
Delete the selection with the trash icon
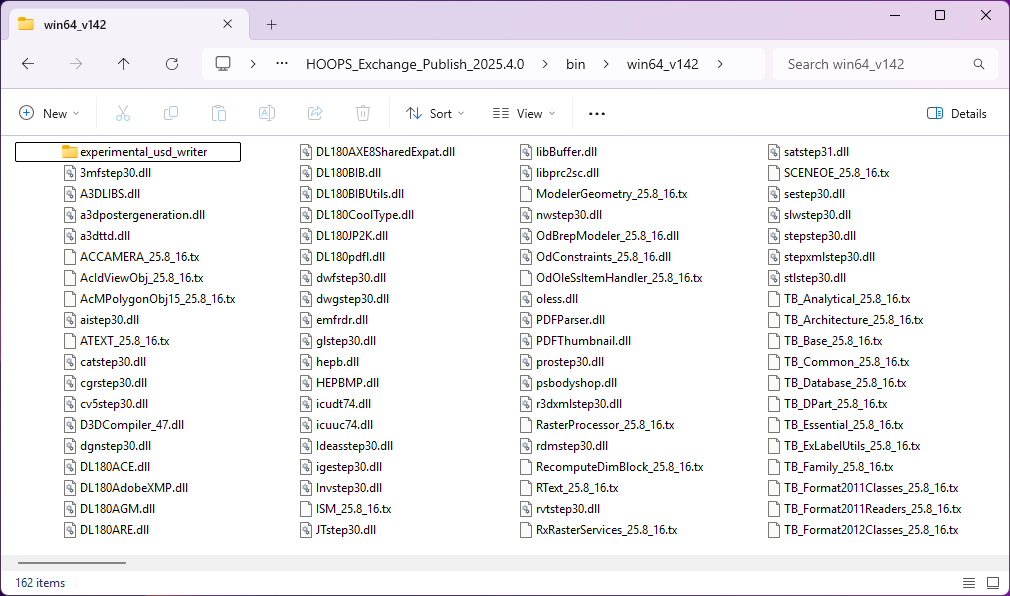pos(362,113)
